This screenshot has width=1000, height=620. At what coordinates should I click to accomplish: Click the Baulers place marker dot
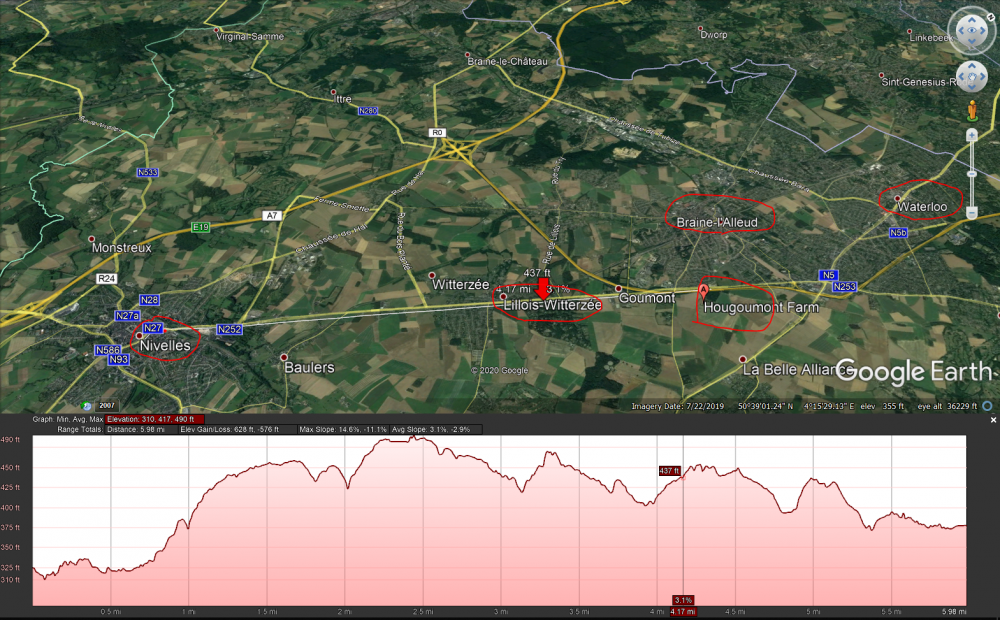284,357
